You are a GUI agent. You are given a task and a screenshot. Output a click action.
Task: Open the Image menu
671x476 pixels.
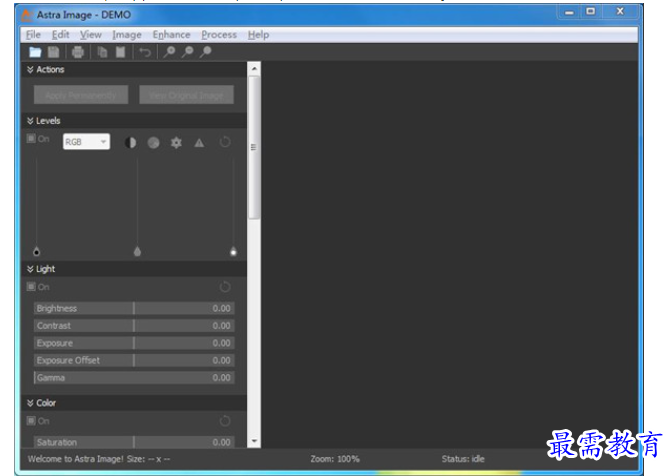click(127, 35)
